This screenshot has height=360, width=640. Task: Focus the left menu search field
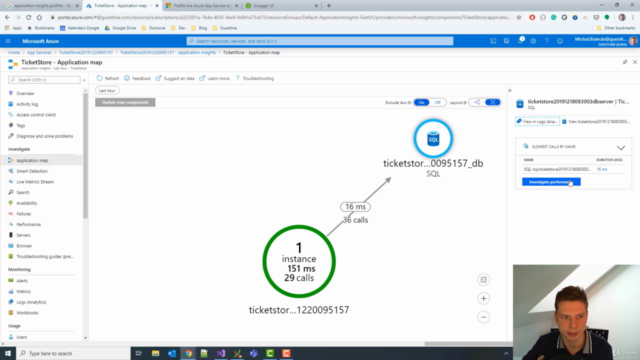click(x=44, y=80)
